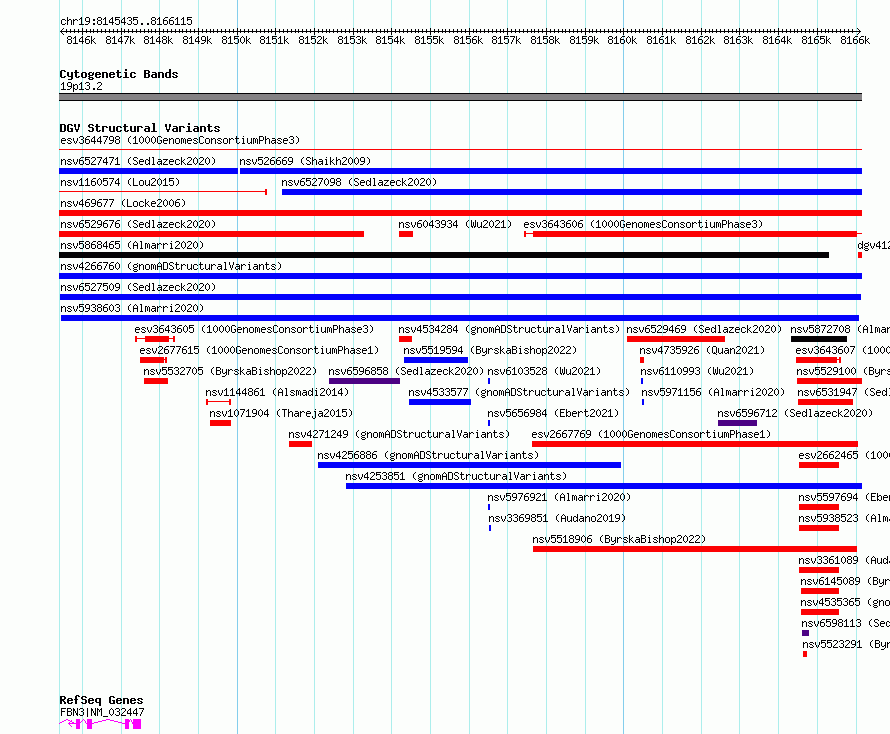The image size is (890, 734).
Task: Open the nsv1144861 (Alsmadi2014) label
Action: click(x=277, y=392)
